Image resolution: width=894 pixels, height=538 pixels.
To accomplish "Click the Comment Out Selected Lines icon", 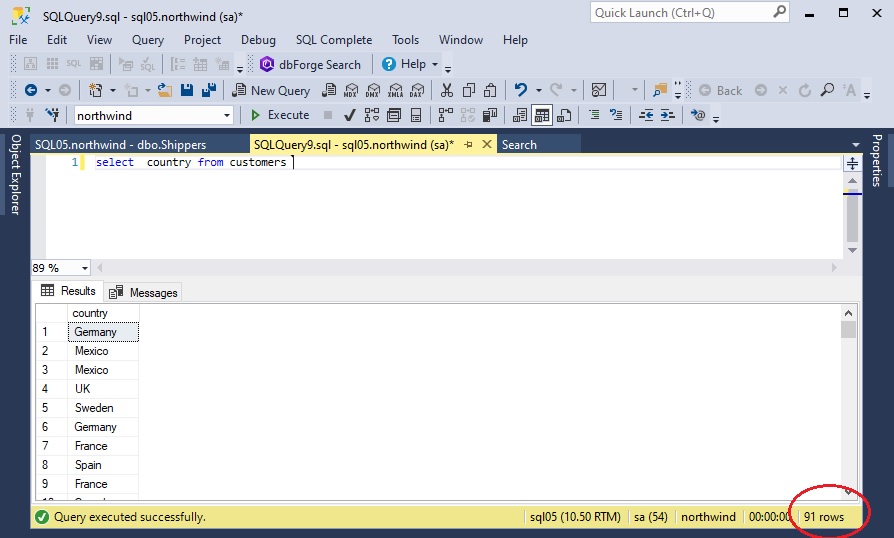I will pos(594,115).
